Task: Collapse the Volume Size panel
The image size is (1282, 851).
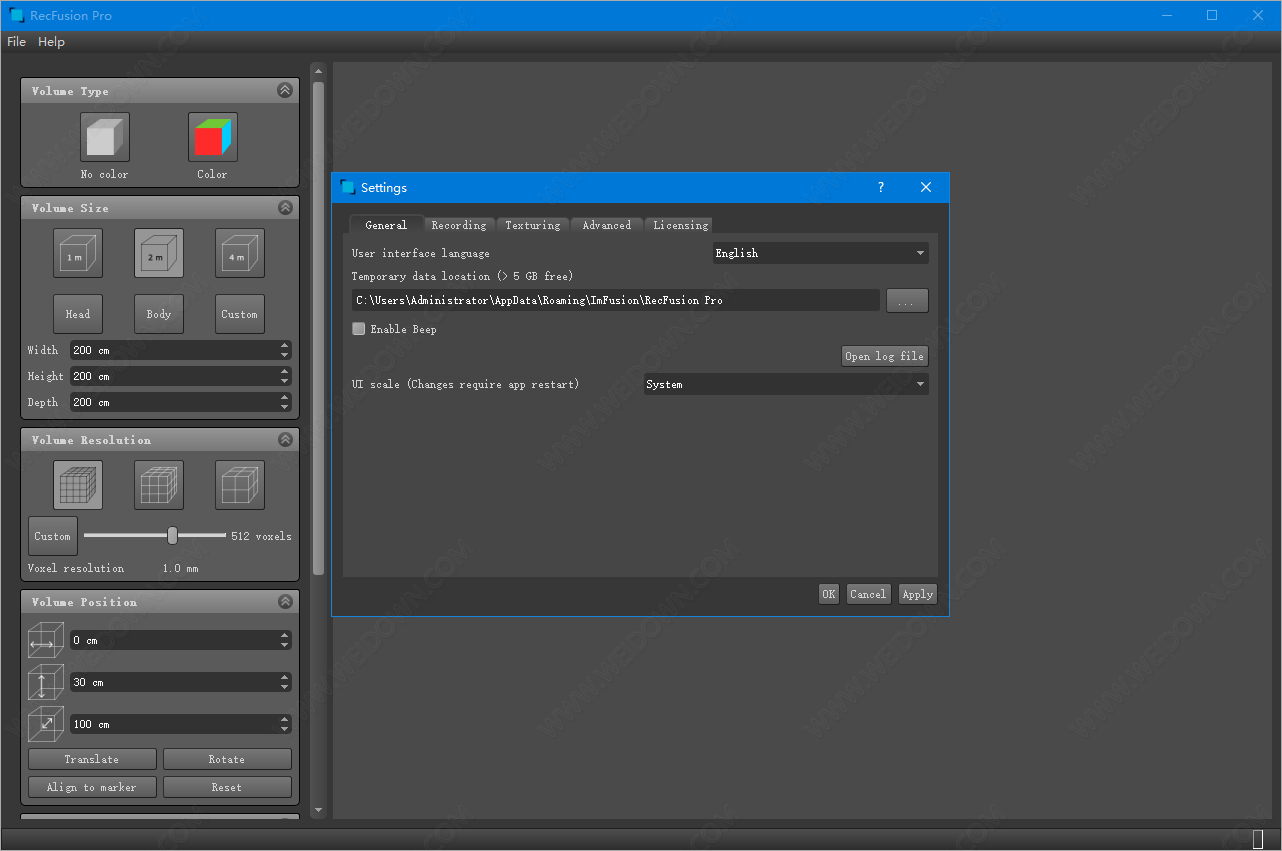Action: pos(285,207)
